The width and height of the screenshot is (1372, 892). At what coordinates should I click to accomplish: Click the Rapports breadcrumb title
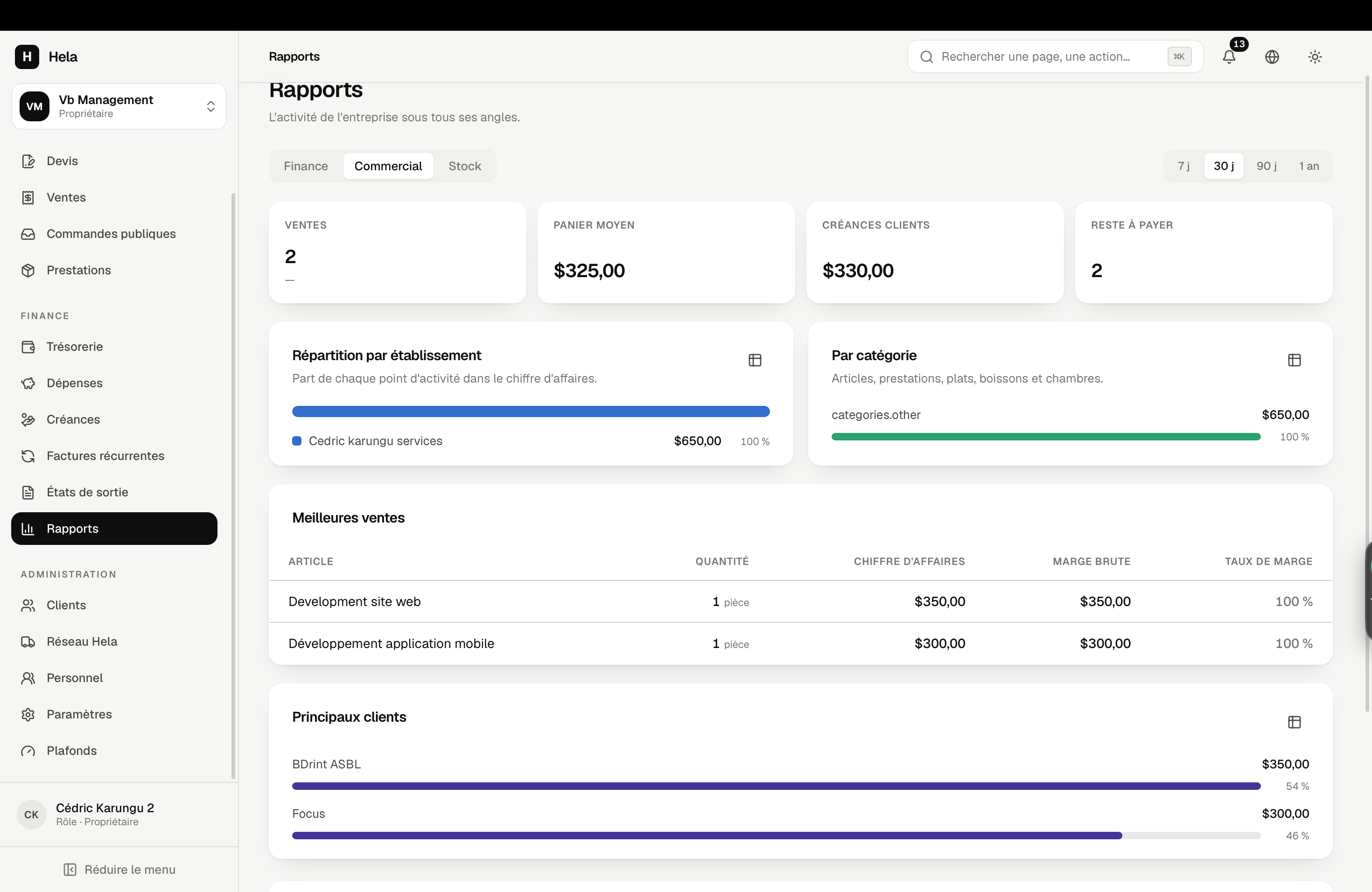[294, 56]
